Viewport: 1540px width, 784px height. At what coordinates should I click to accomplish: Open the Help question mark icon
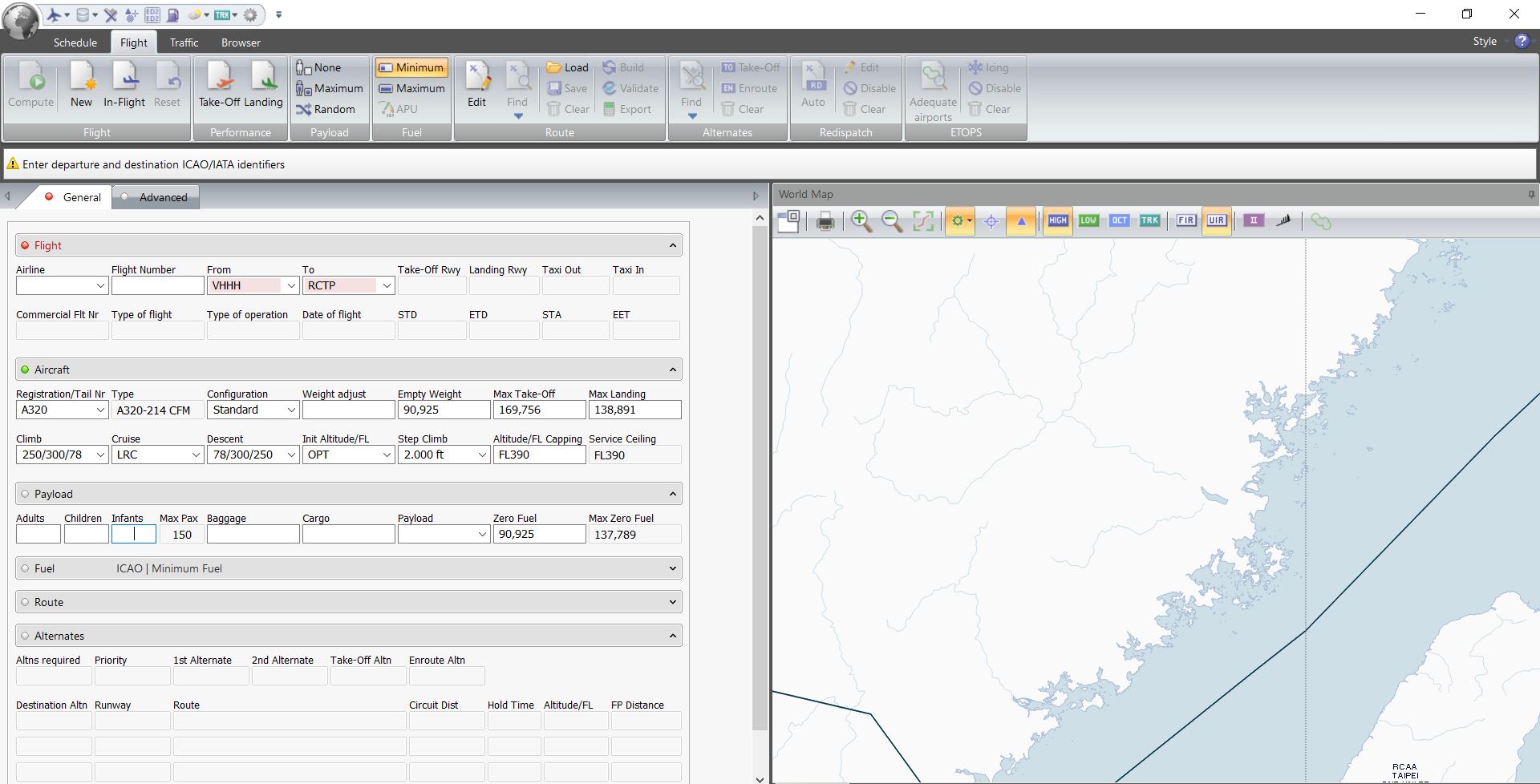[x=1522, y=41]
